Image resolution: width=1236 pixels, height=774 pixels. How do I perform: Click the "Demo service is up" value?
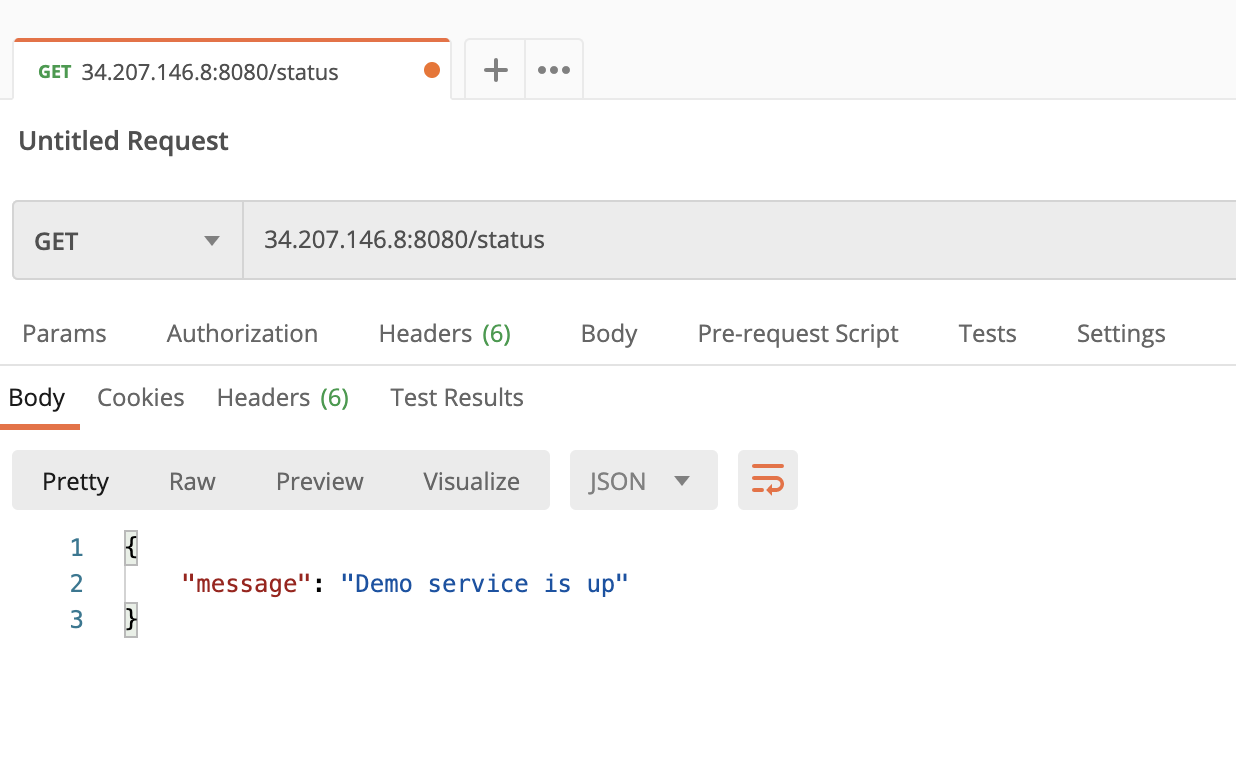(x=484, y=583)
